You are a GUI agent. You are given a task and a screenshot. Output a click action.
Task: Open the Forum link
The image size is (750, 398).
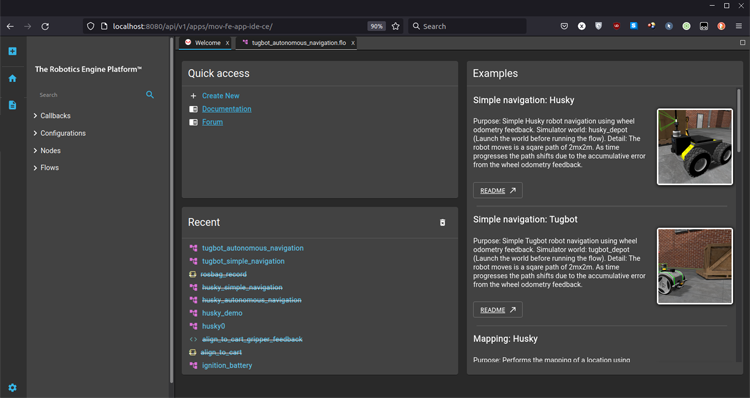click(212, 122)
